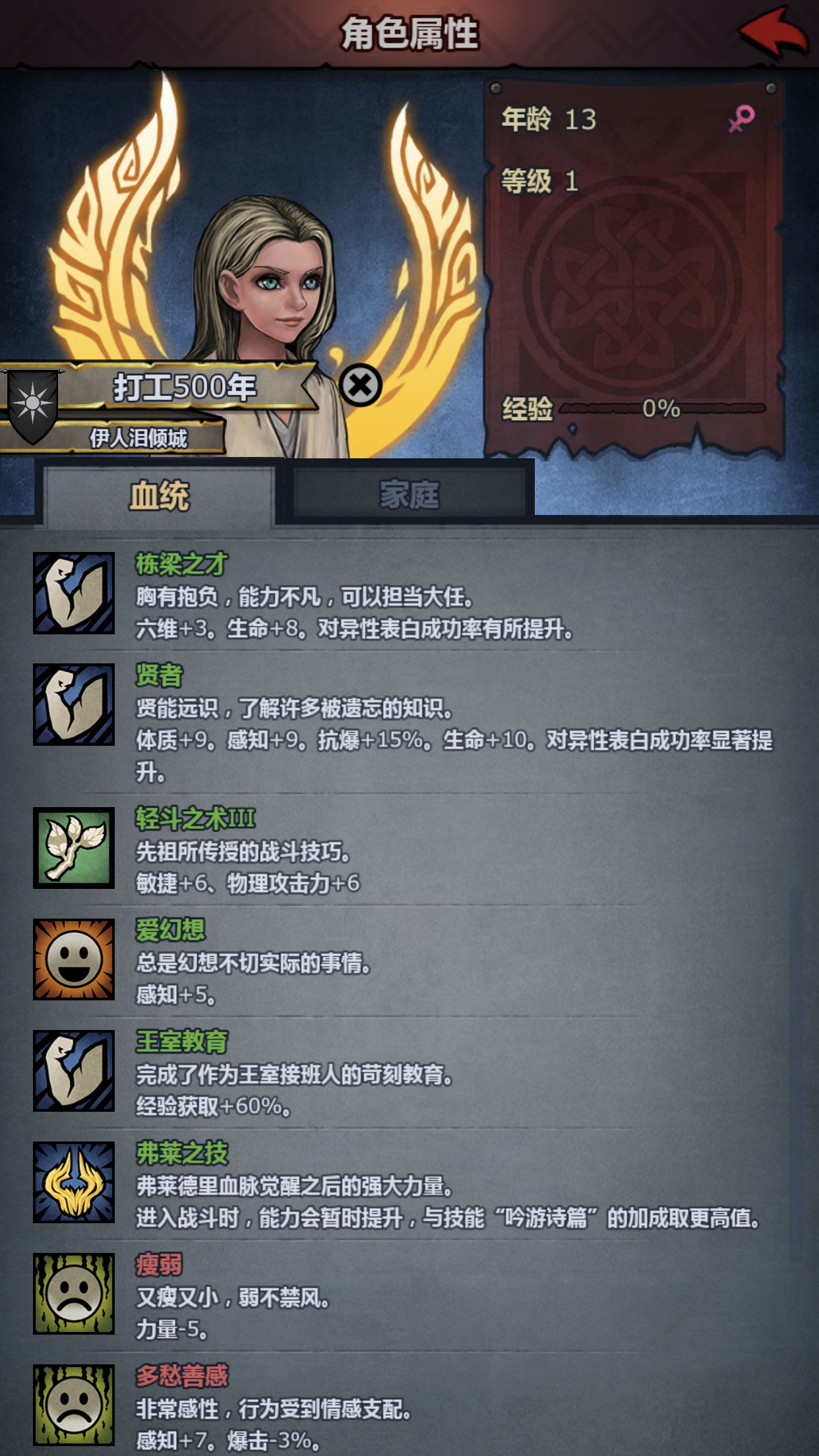Tap the 王室教育 trait icon
Image resolution: width=819 pixels, height=1456 pixels.
[x=74, y=1070]
